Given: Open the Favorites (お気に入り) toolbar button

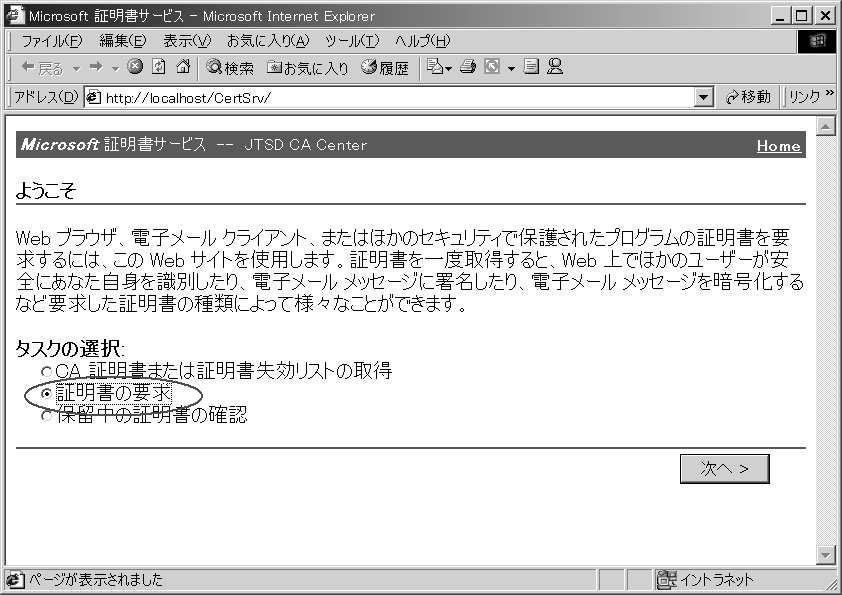Looking at the screenshot, I should [308, 68].
